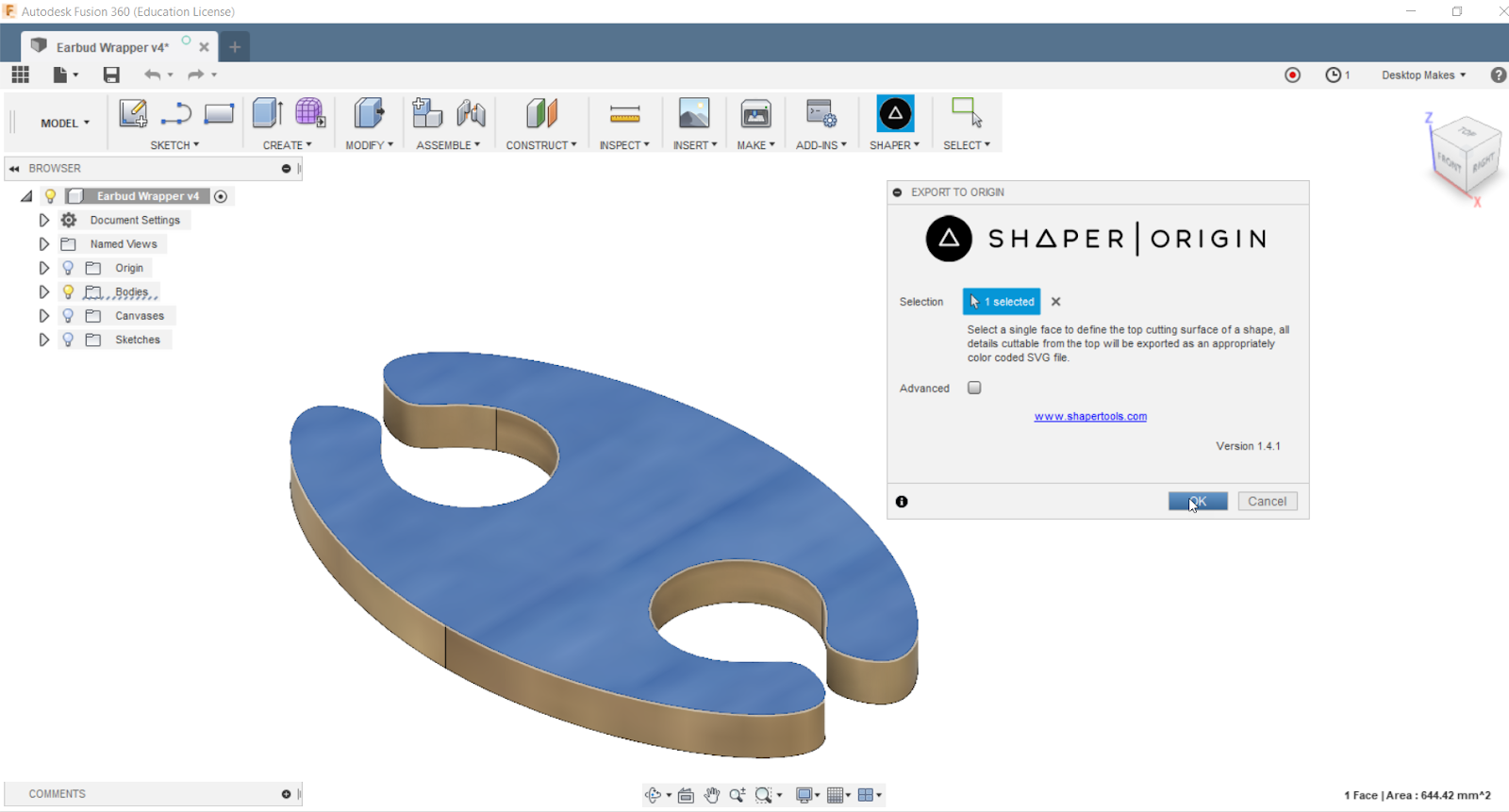
Task: Expand the Comments panel plus icon
Action: click(286, 794)
